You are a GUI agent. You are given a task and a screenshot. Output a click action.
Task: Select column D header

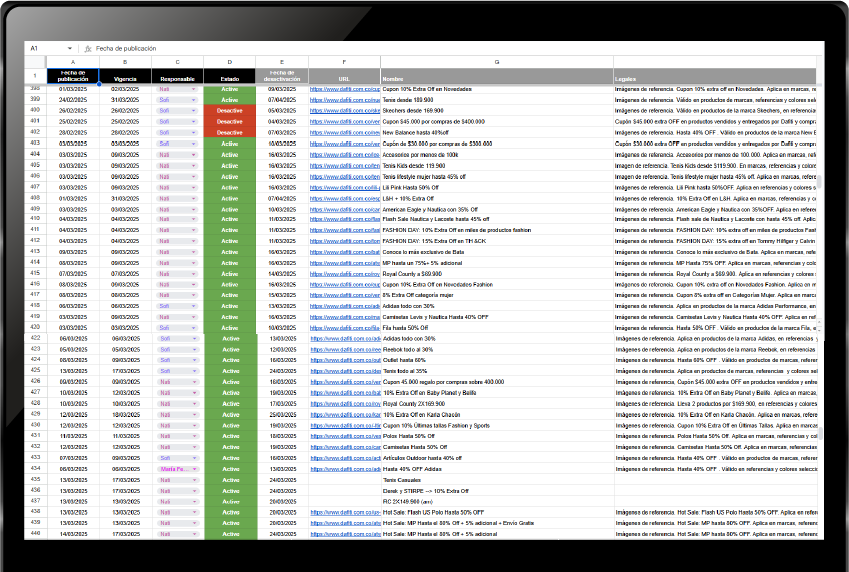coord(230,62)
